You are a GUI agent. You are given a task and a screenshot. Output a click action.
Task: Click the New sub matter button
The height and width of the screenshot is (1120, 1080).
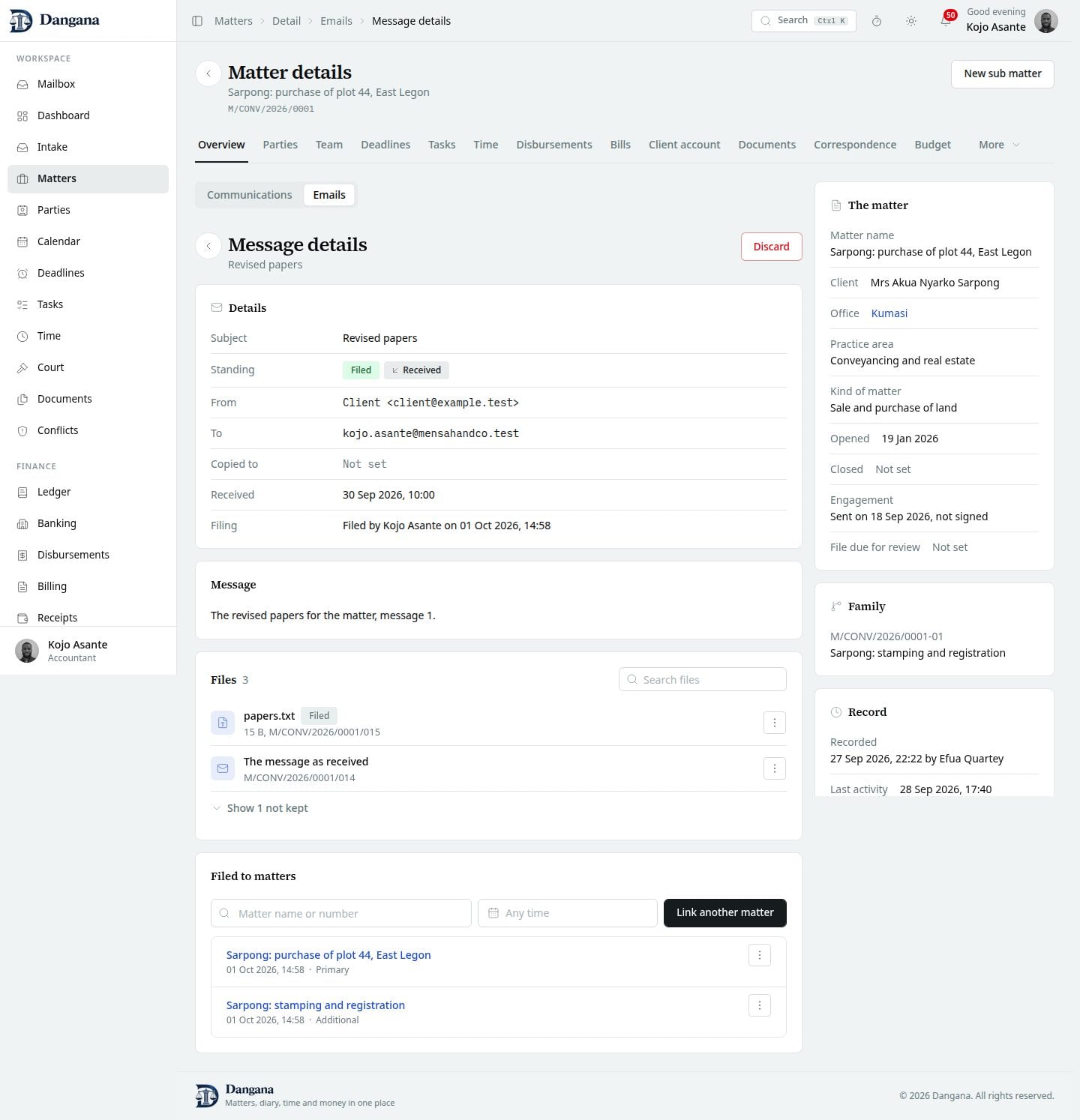pyautogui.click(x=1002, y=73)
